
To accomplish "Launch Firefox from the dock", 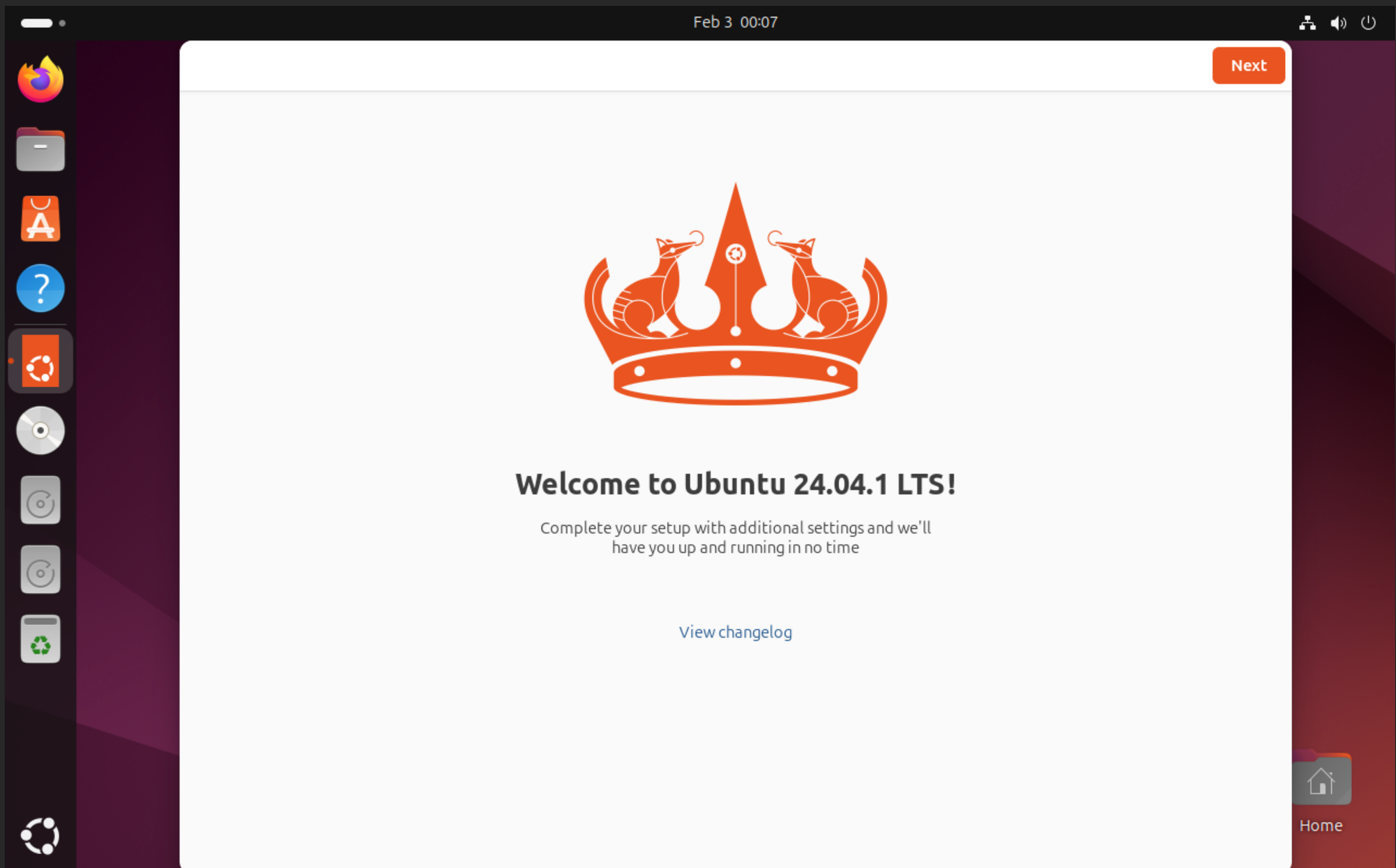I will (x=40, y=80).
